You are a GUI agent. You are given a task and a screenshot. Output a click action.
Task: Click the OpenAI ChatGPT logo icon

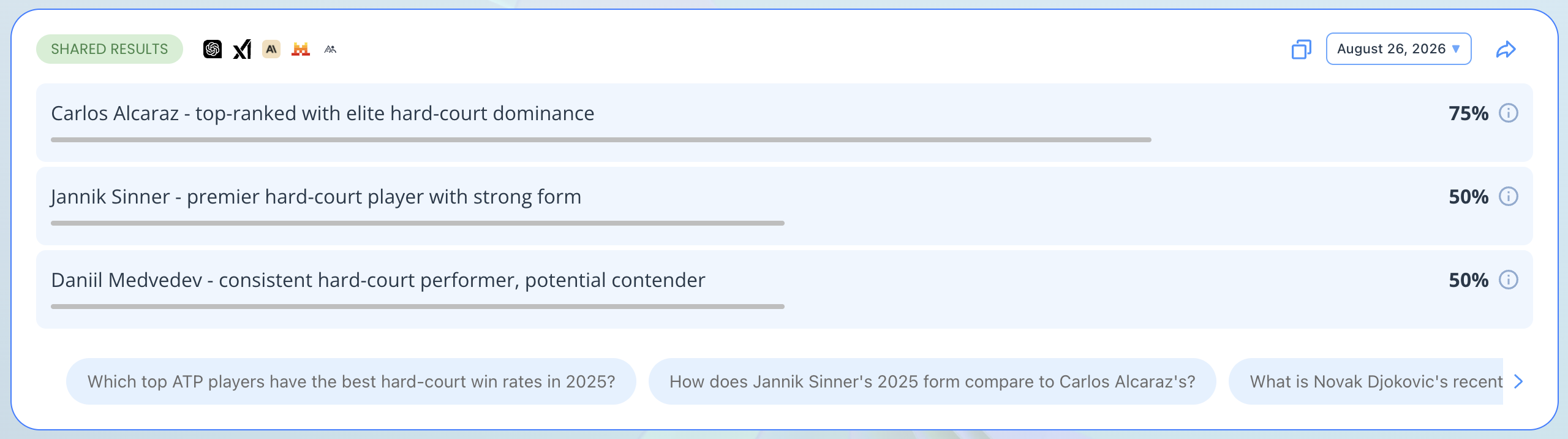[x=213, y=49]
